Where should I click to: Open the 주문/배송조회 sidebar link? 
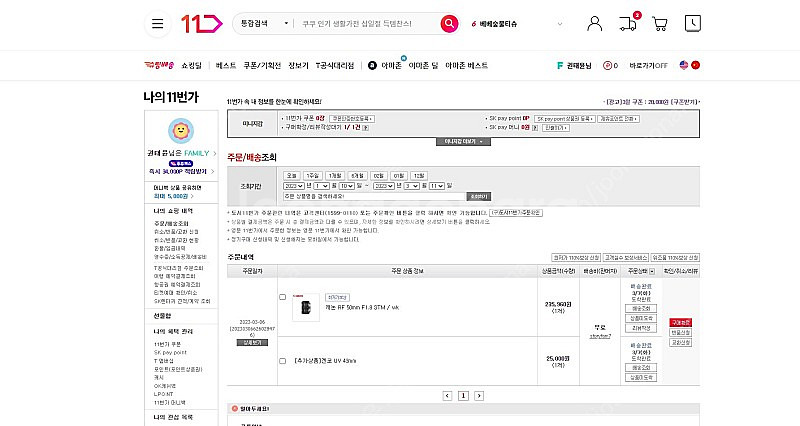click(171, 223)
